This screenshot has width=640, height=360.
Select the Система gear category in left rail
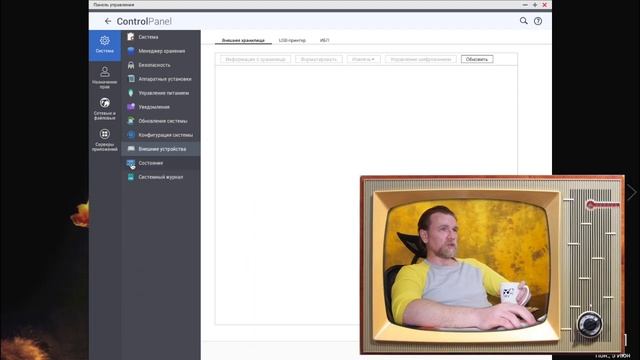click(104, 45)
